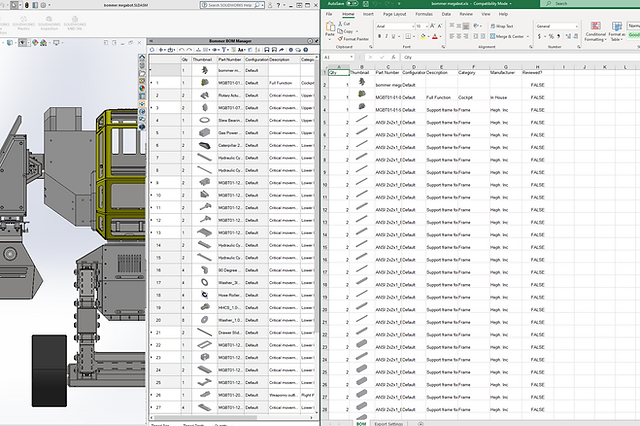640x426 pixels.
Task: Toggle Italic formatting in Excel
Action: click(x=387, y=36)
